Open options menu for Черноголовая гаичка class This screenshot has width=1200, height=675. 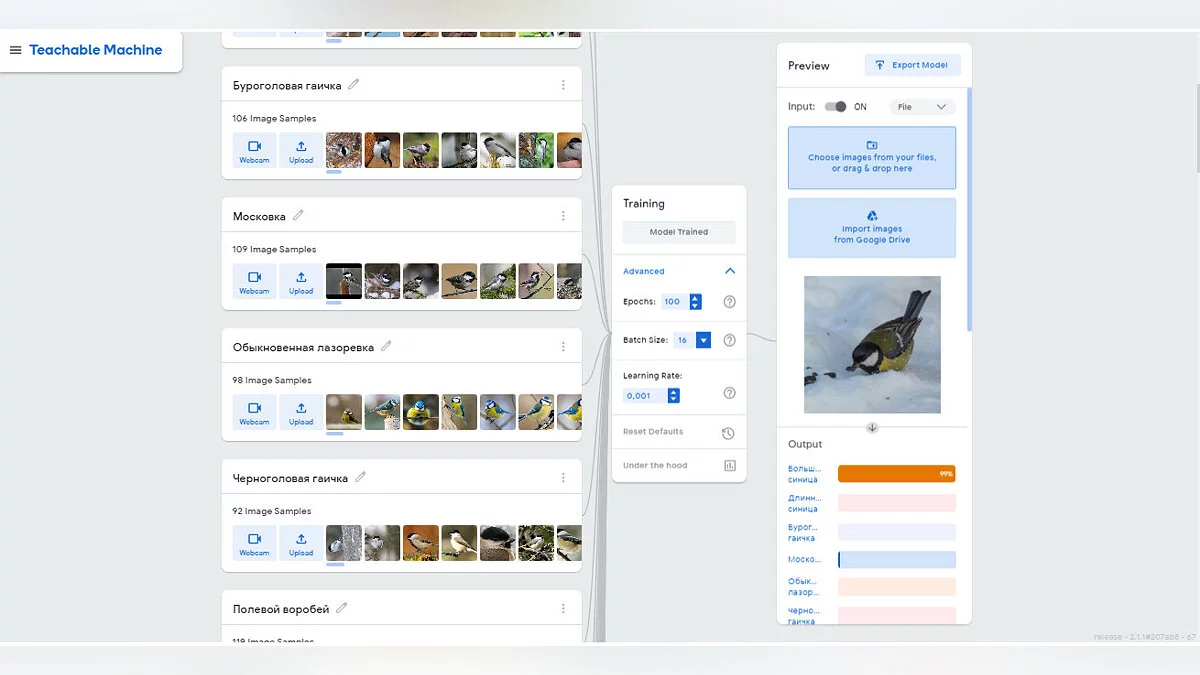click(x=563, y=478)
